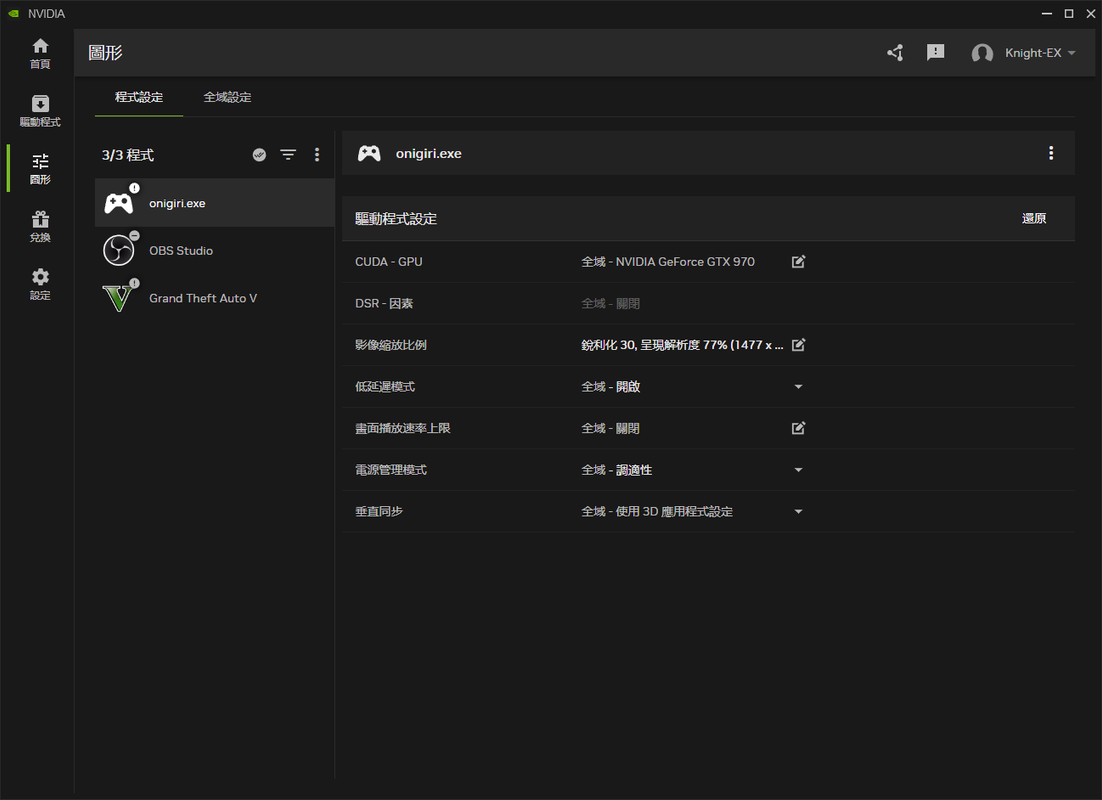Select onigiri.exe in the program list
1102x800 pixels.
[x=214, y=203]
